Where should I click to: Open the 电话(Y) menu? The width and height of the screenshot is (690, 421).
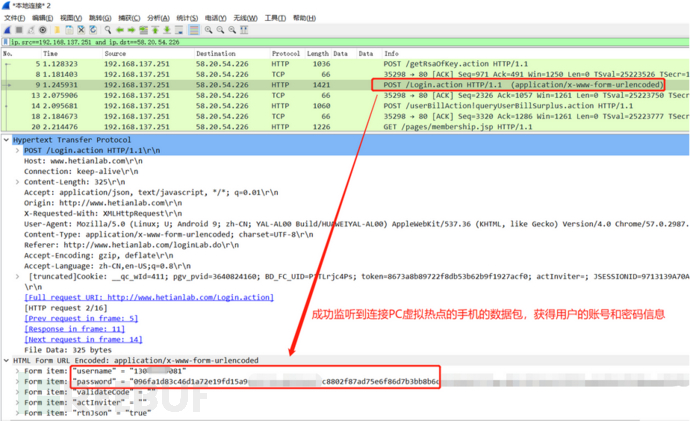pos(215,18)
